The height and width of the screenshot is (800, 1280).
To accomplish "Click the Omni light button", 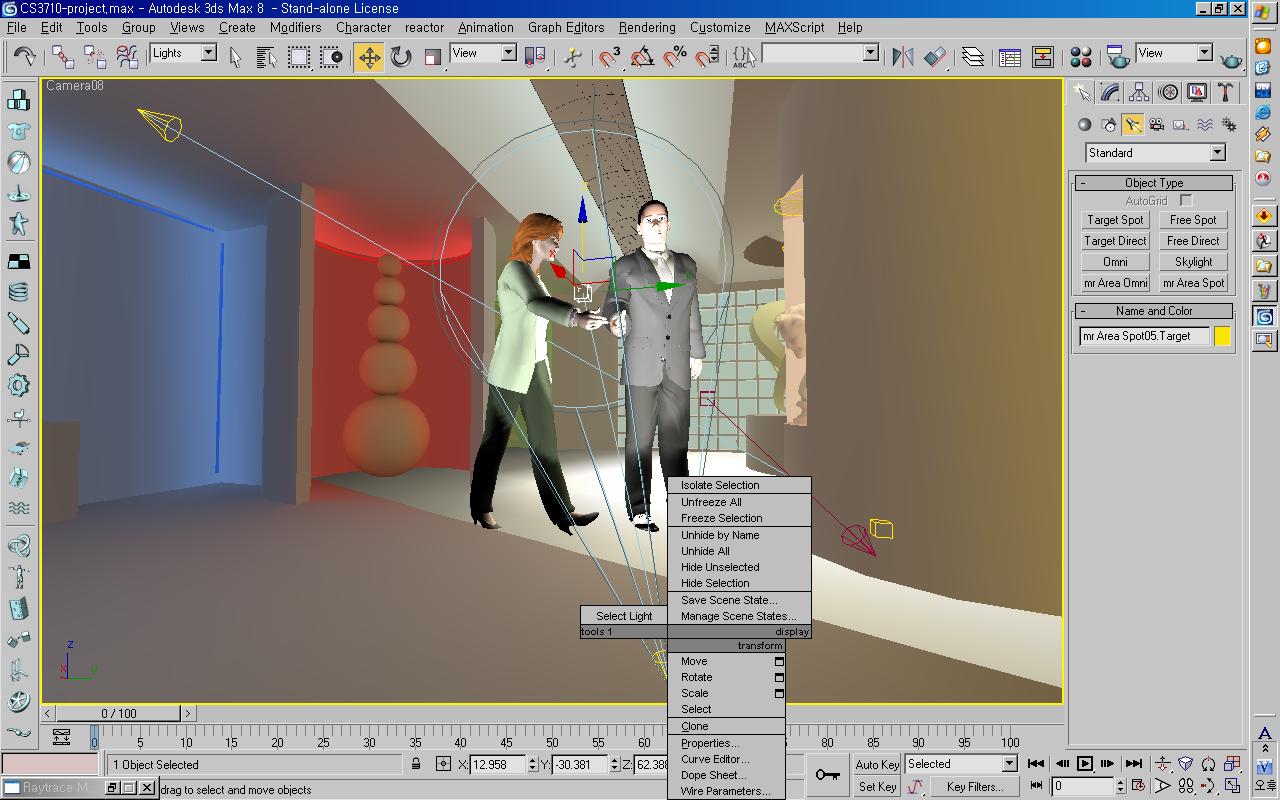I will (x=1115, y=262).
